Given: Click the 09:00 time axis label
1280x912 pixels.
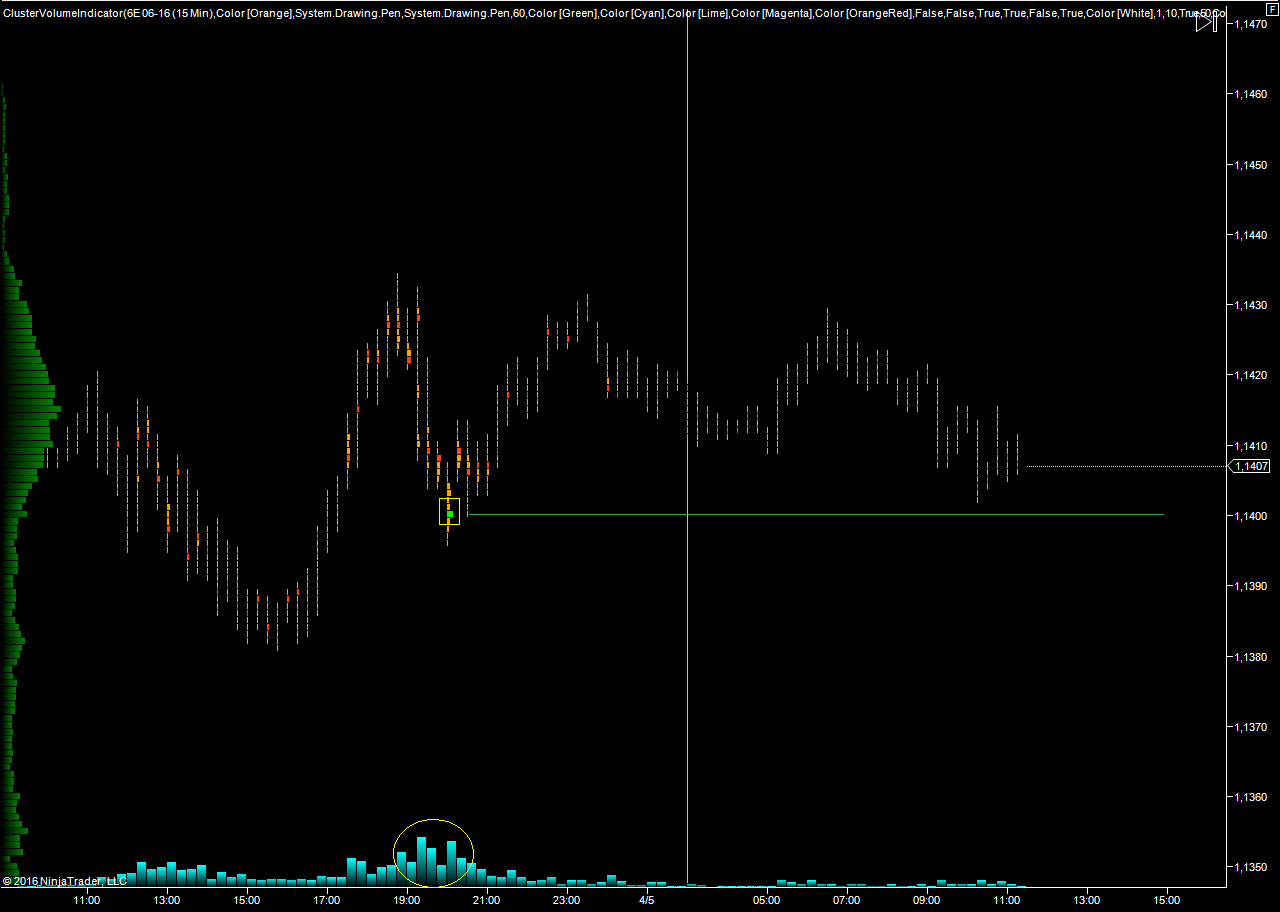Looking at the screenshot, I should (x=927, y=900).
